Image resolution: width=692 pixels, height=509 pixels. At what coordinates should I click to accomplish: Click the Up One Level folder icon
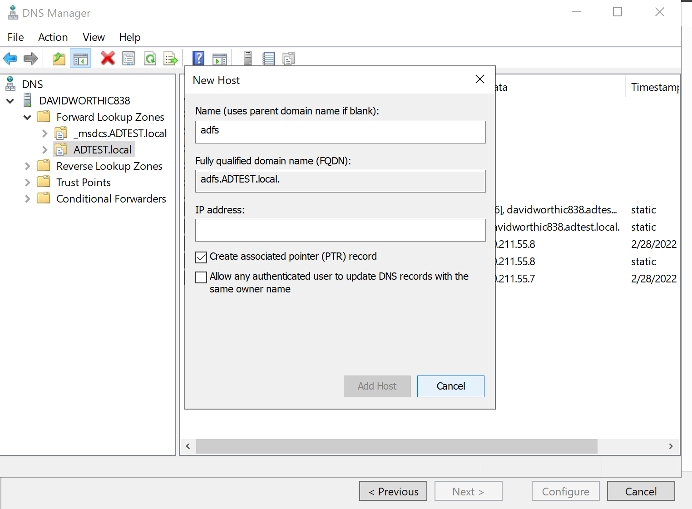click(59, 59)
